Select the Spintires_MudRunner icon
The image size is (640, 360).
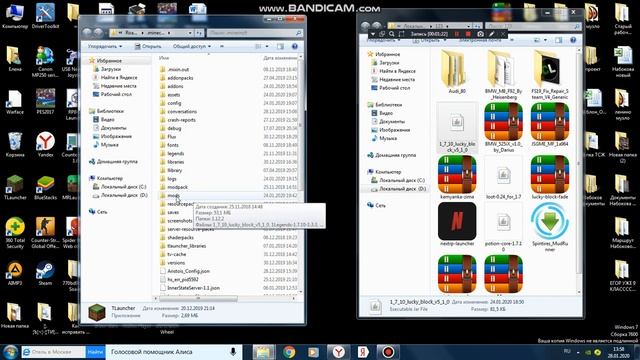click(550, 227)
